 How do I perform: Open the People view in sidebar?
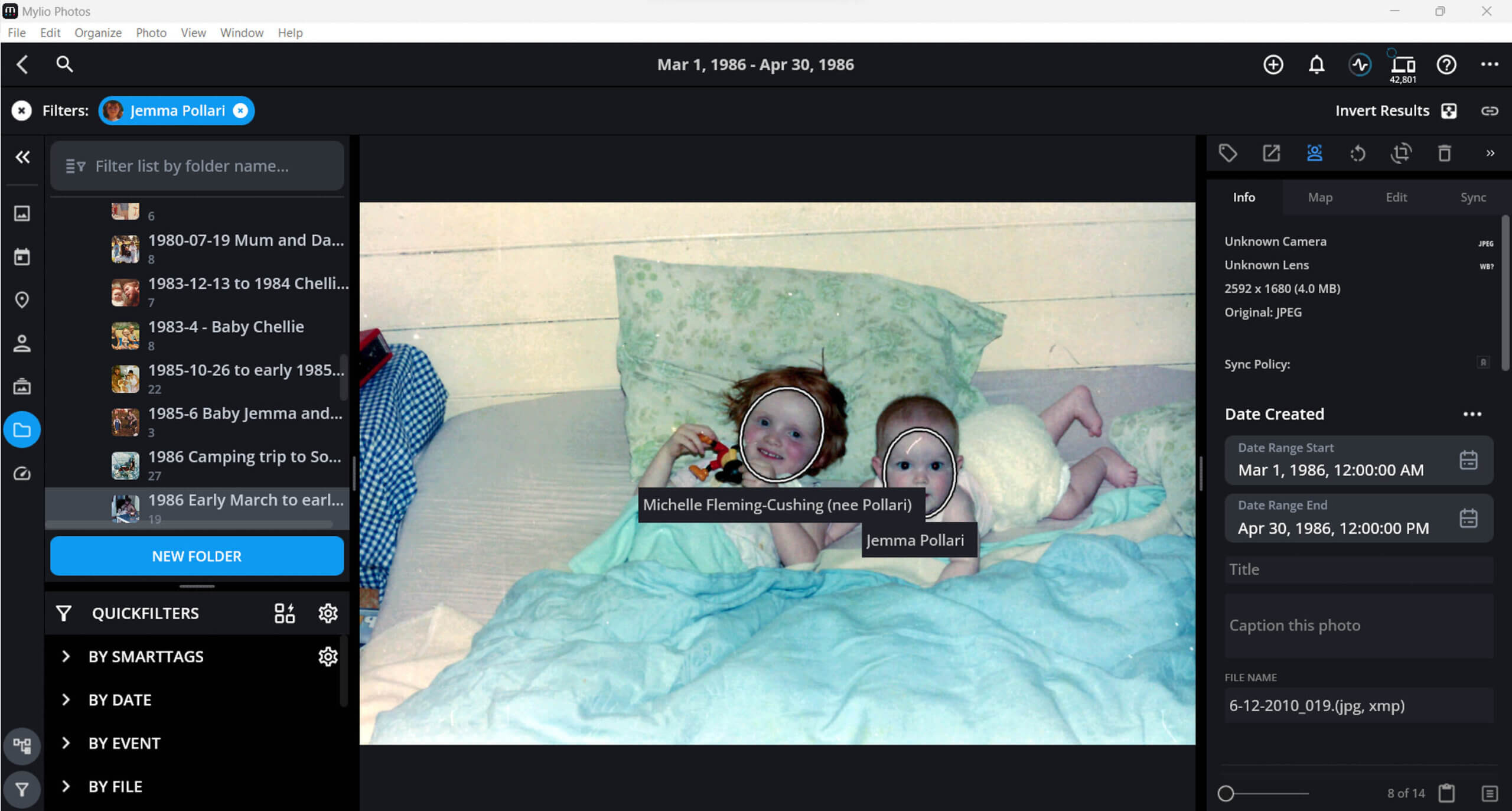pos(22,343)
